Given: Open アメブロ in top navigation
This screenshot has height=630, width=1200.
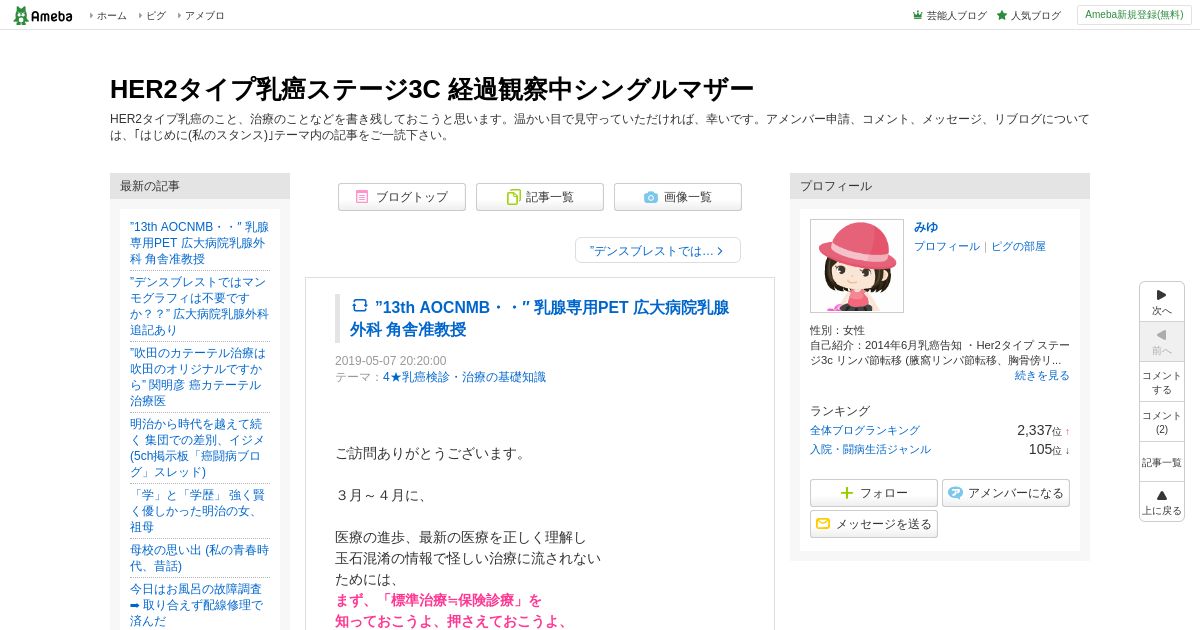Looking at the screenshot, I should tap(205, 16).
